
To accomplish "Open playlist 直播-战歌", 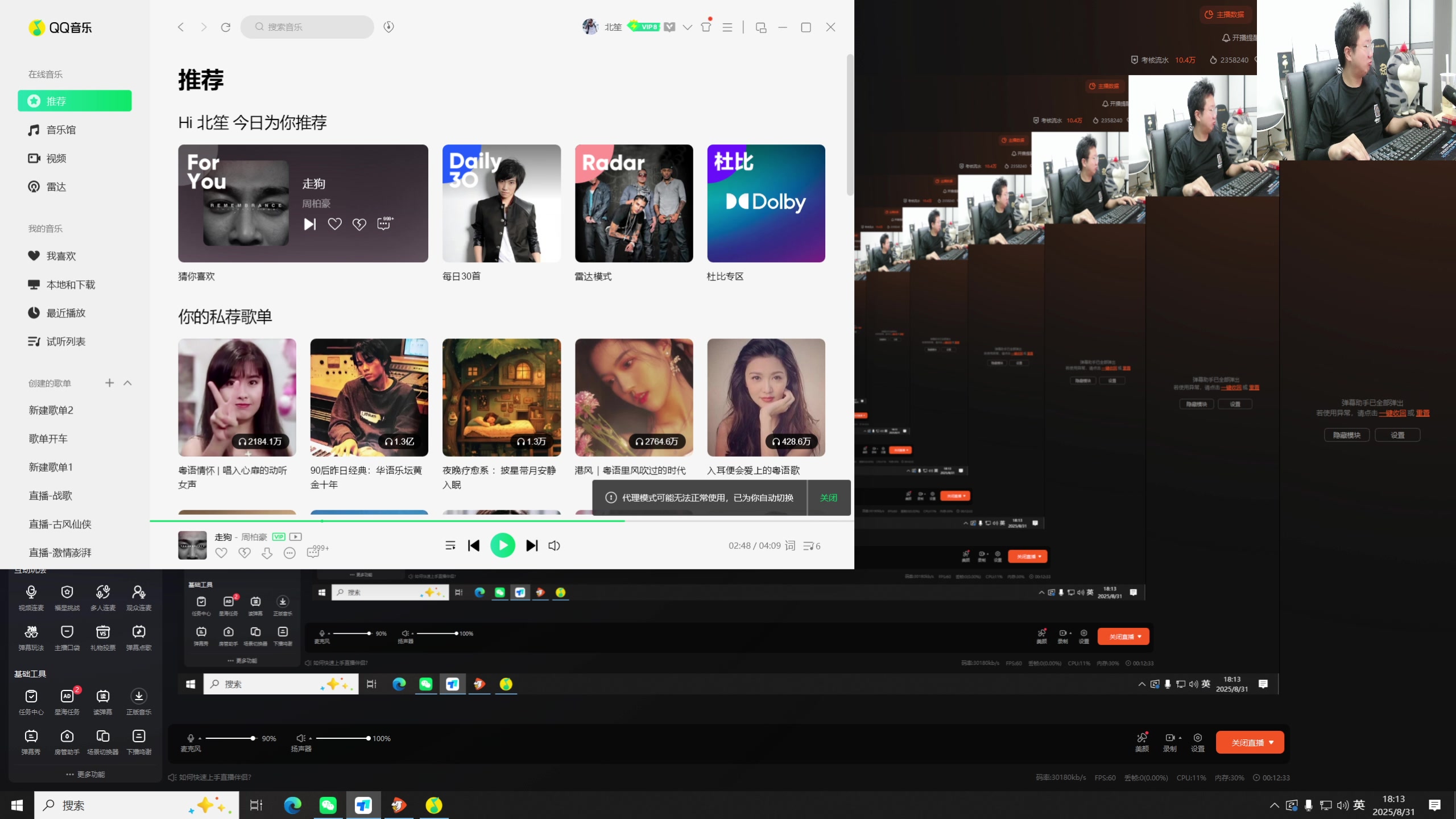I will [x=51, y=495].
